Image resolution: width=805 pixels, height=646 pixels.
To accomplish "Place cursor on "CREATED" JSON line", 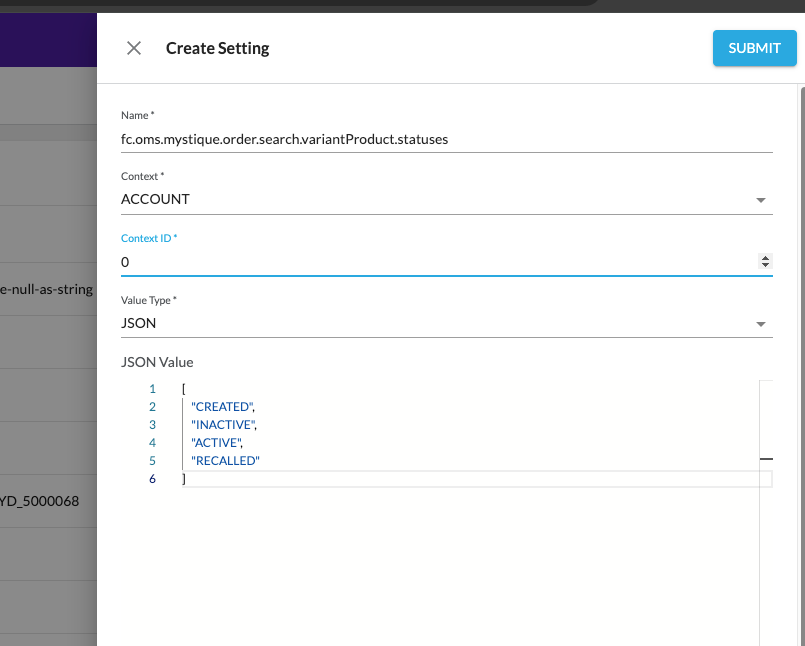I will coord(224,407).
